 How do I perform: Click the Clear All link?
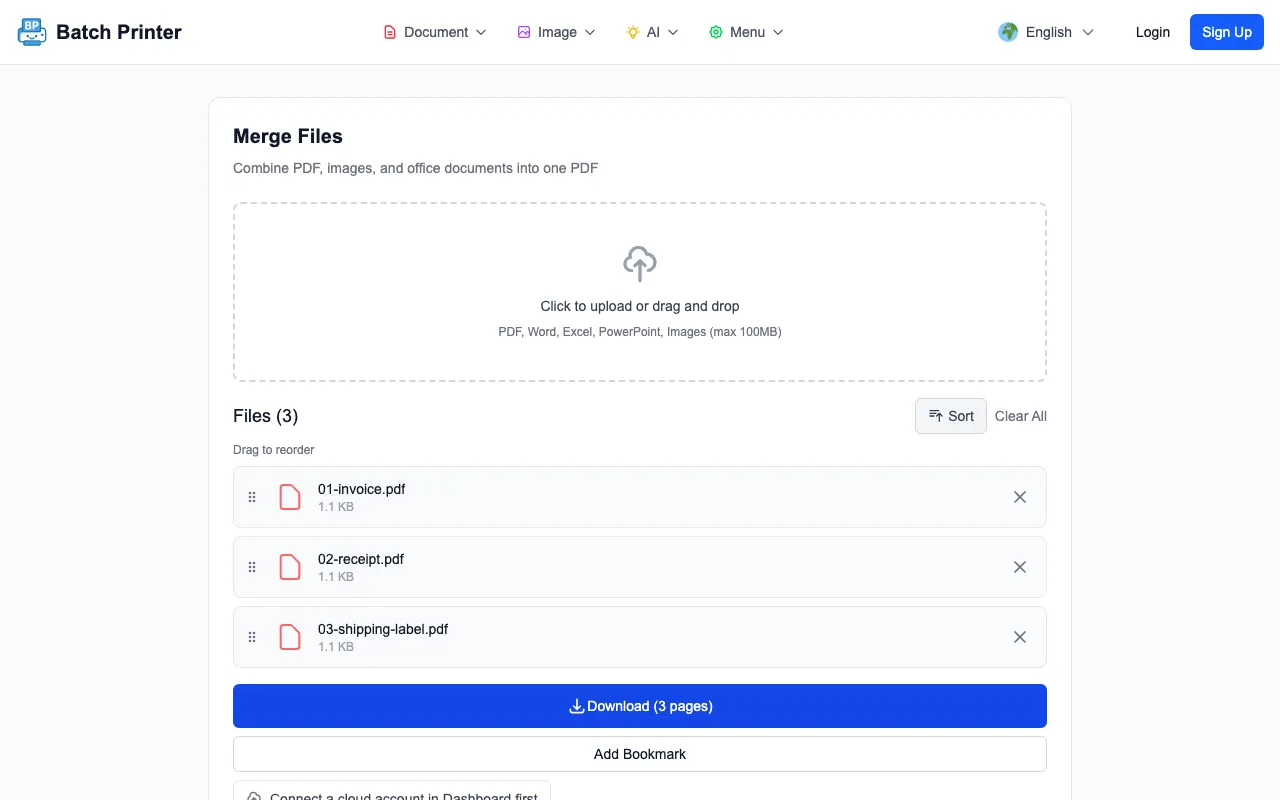click(1021, 416)
